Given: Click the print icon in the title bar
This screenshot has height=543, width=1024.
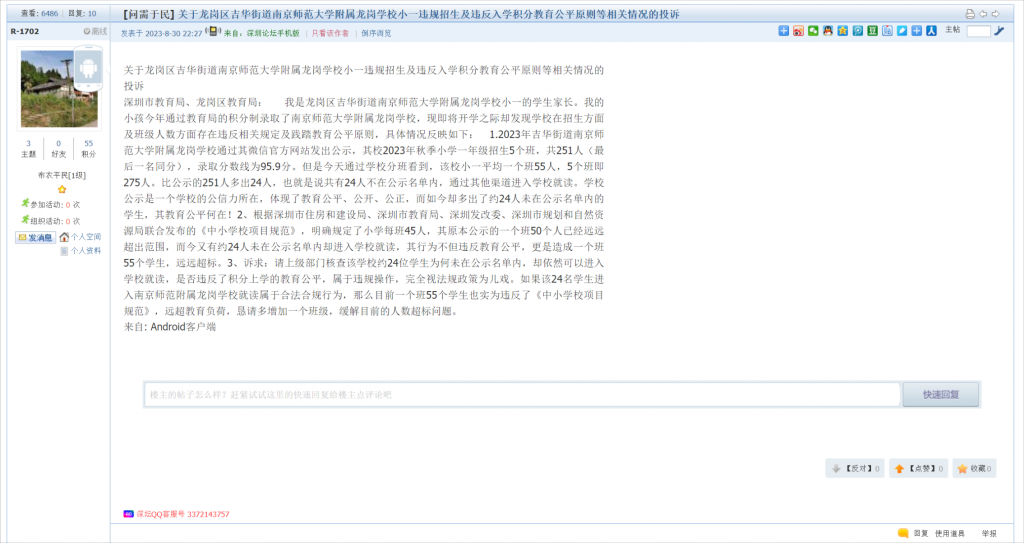Looking at the screenshot, I should pos(969,14).
